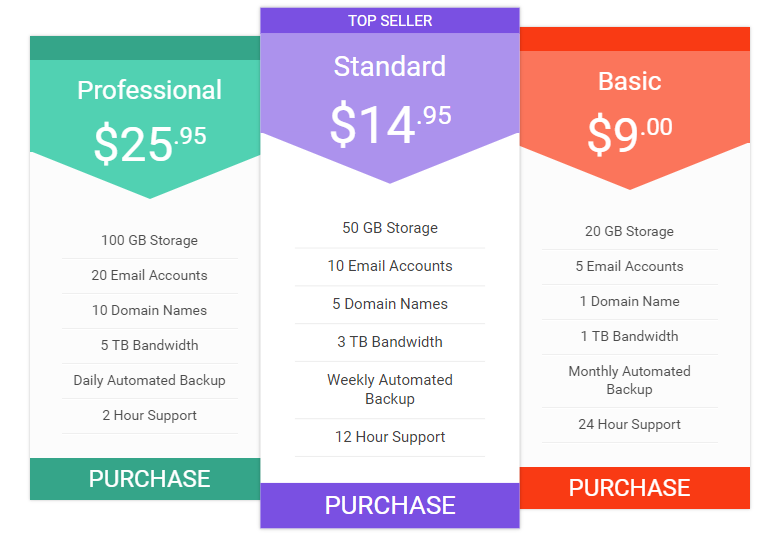The width and height of the screenshot is (766, 537).
Task: Click the Professional plan title
Action: (149, 90)
